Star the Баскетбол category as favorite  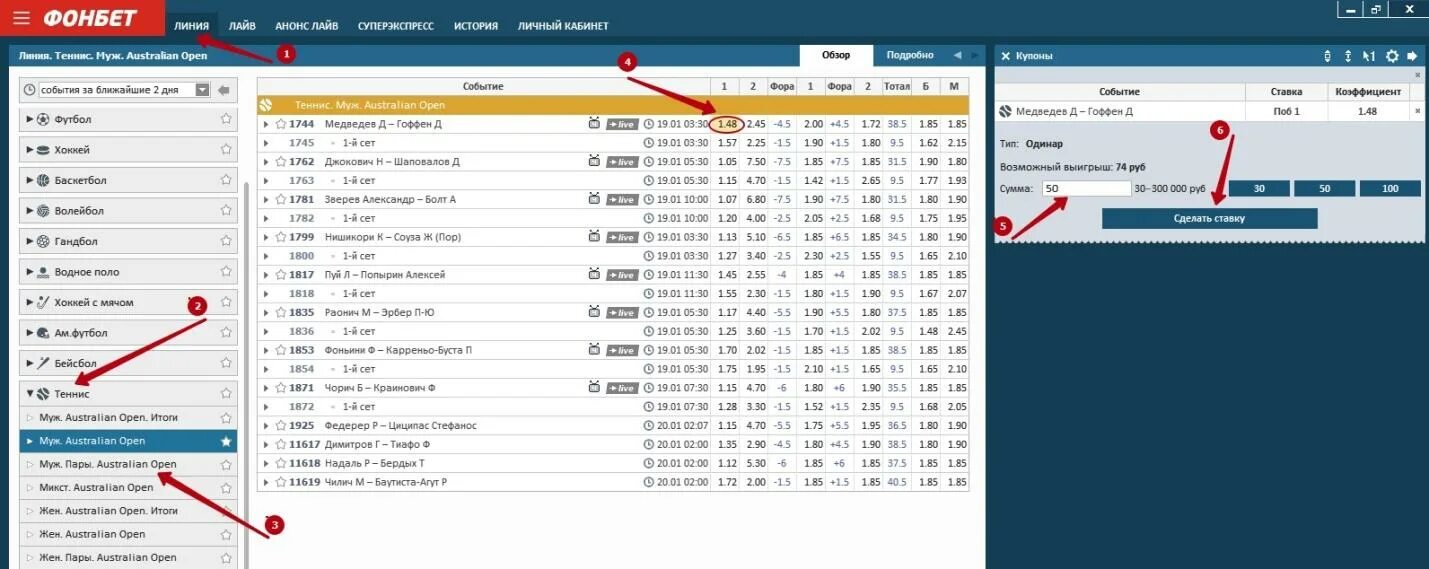(226, 180)
